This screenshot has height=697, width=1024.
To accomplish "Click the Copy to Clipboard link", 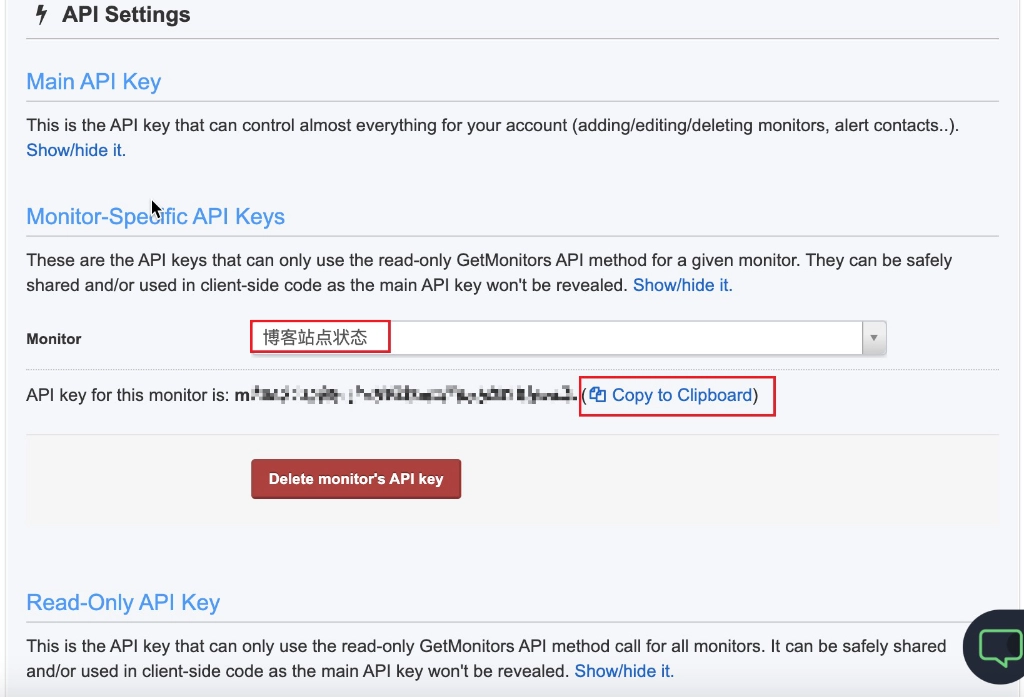I will 682,395.
